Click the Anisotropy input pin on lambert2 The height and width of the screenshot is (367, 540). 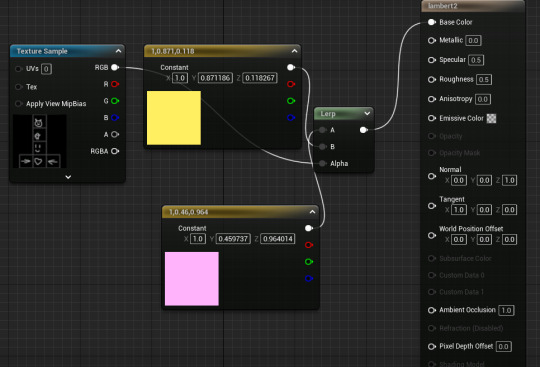click(x=432, y=99)
